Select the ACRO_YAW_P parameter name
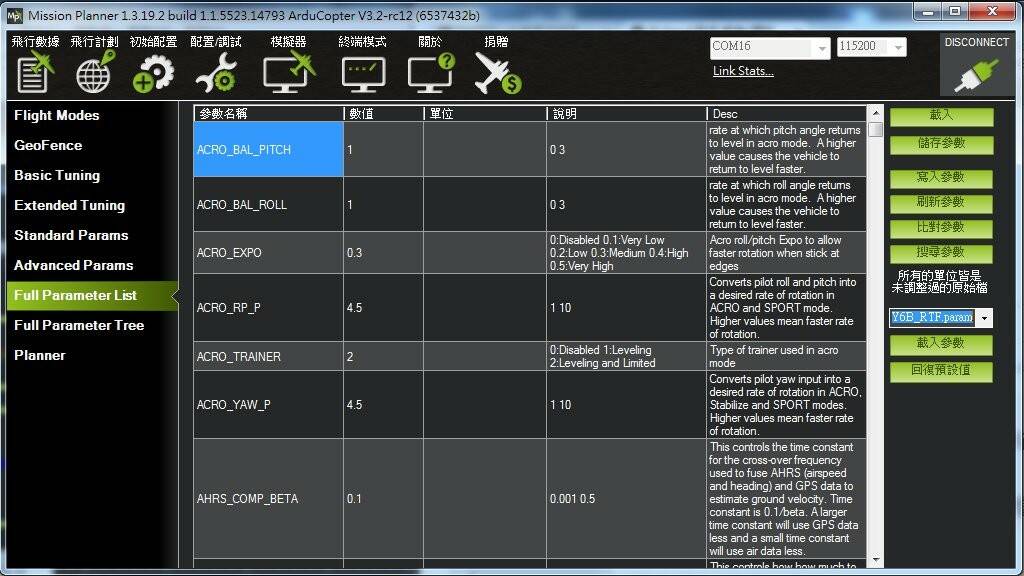This screenshot has height=576, width=1024. (x=268, y=405)
